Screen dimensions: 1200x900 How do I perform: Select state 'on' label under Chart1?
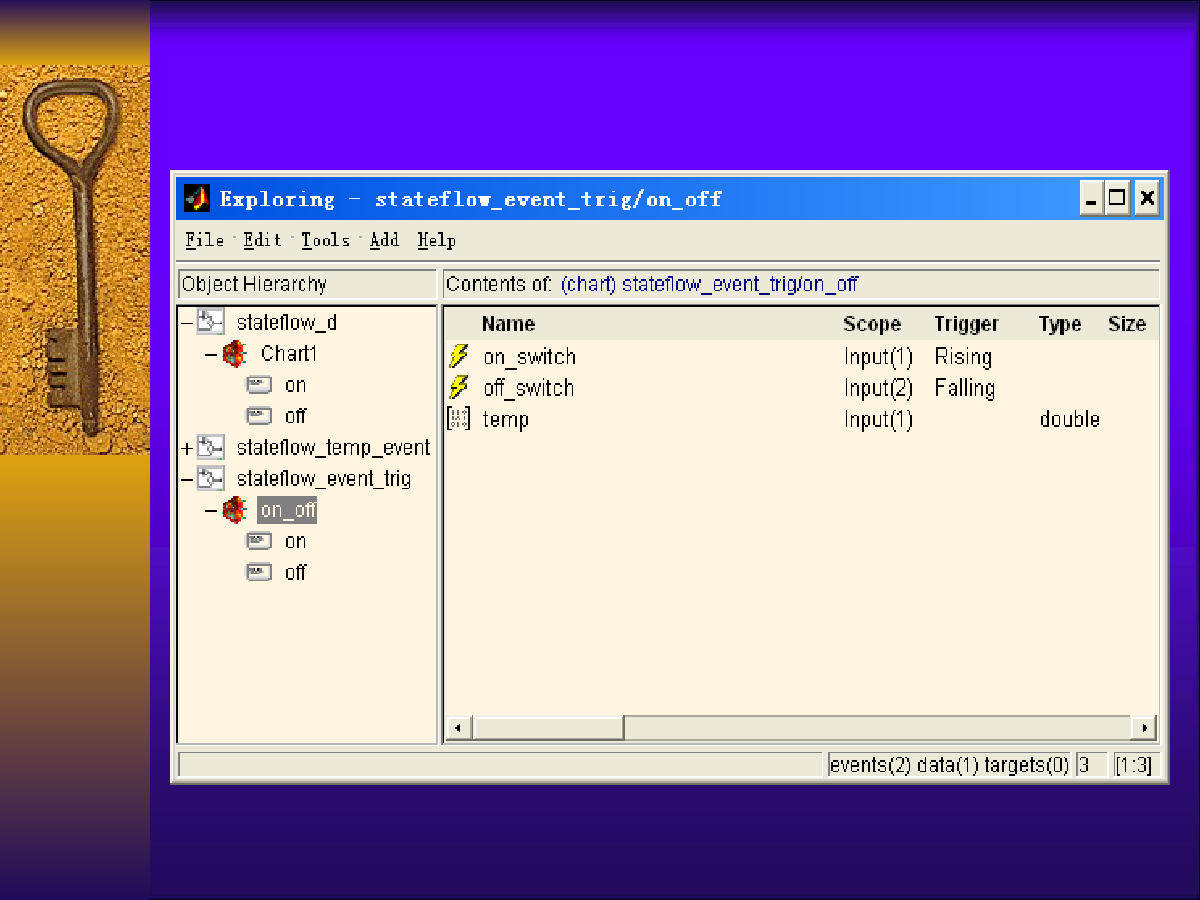[x=295, y=385]
